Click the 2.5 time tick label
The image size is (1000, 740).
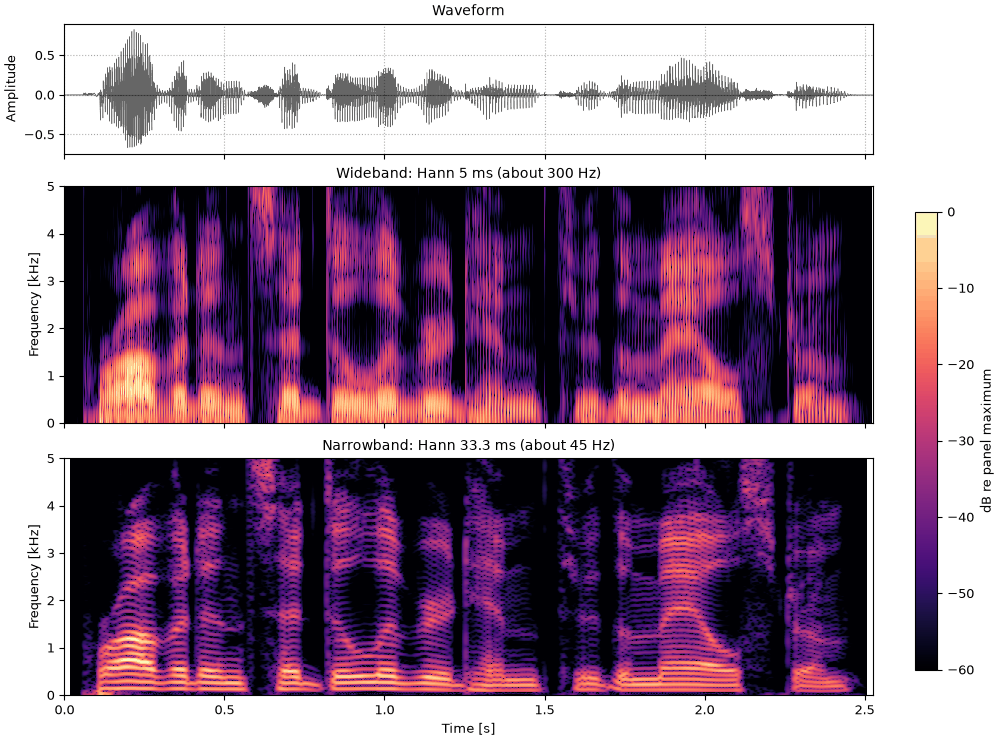(x=865, y=710)
